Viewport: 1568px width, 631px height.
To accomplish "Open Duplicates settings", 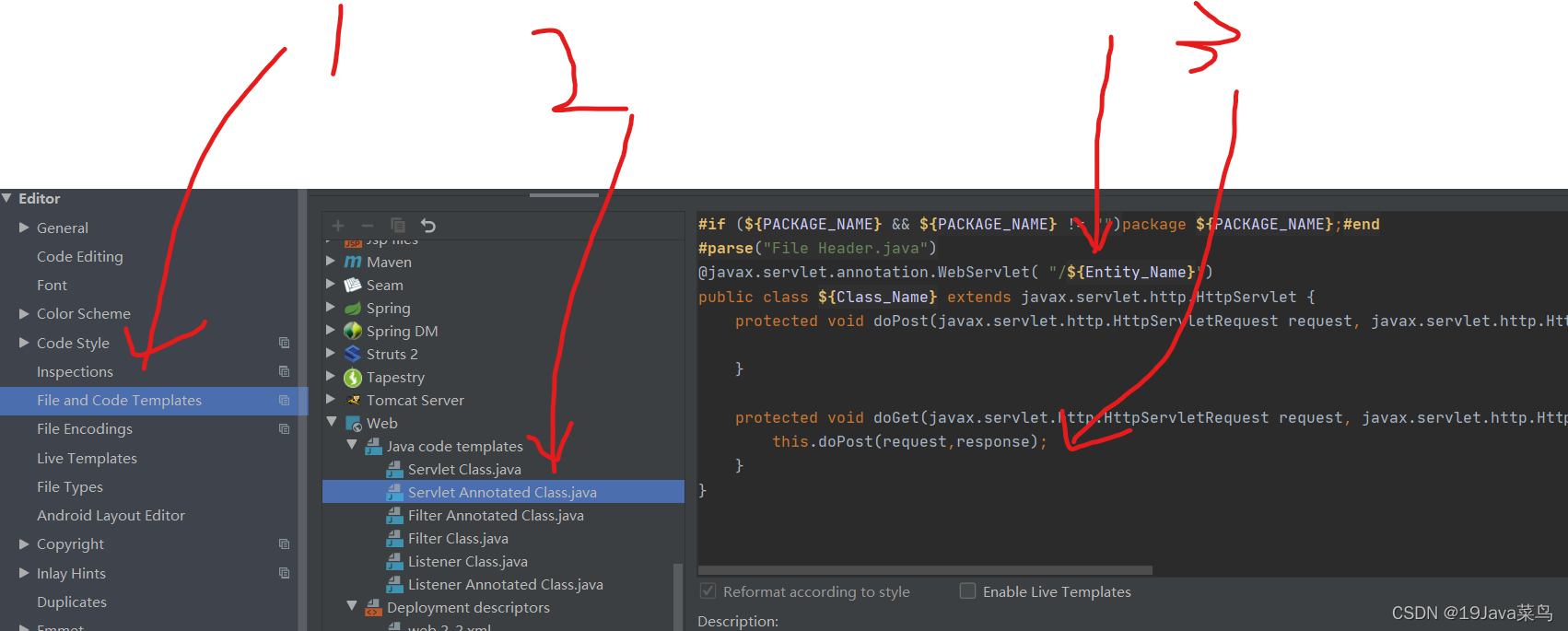I will [72, 602].
